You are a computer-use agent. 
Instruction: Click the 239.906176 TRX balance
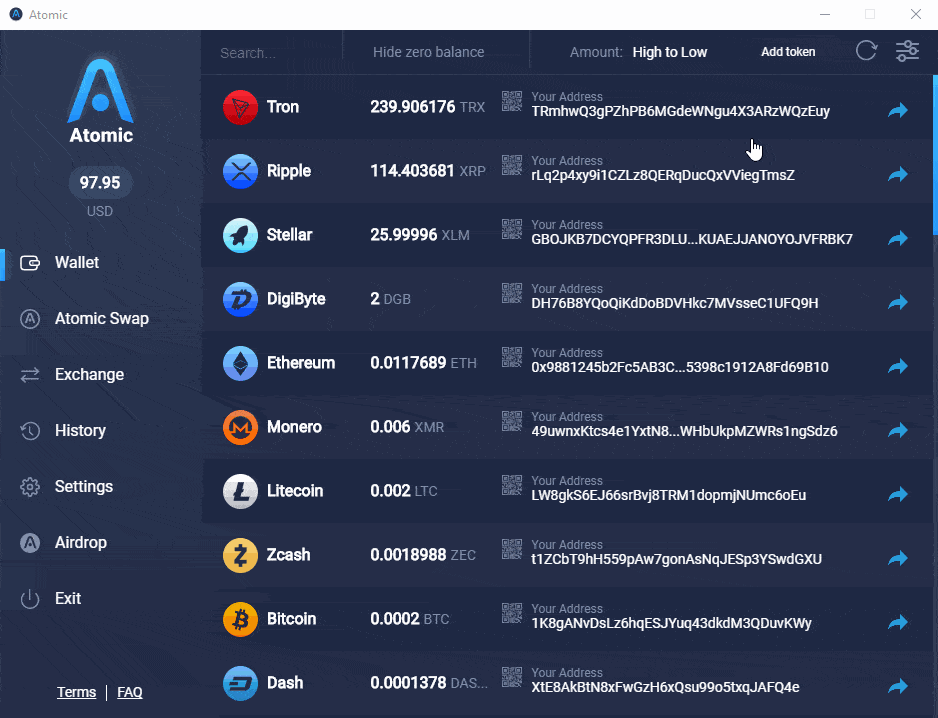427,107
